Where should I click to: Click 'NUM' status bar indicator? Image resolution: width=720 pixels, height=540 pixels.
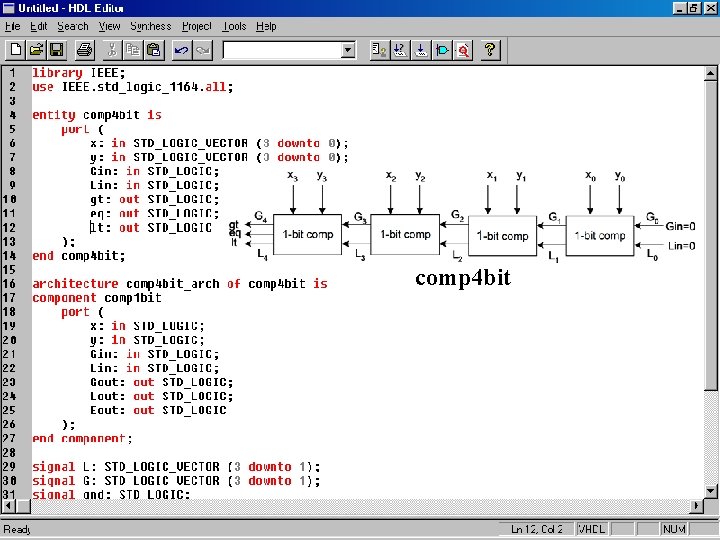[x=674, y=529]
